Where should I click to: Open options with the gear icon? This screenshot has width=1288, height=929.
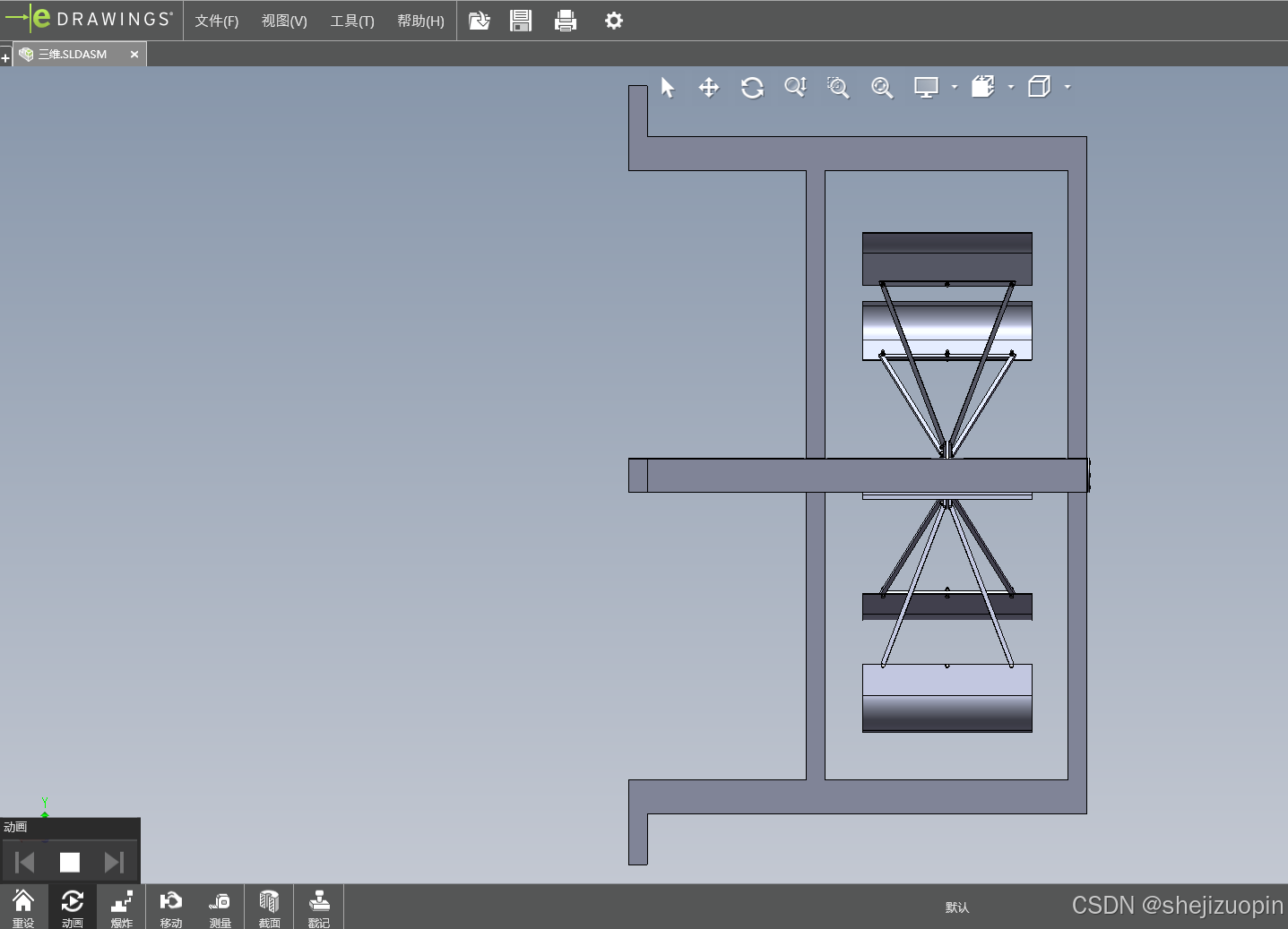pyautogui.click(x=614, y=21)
